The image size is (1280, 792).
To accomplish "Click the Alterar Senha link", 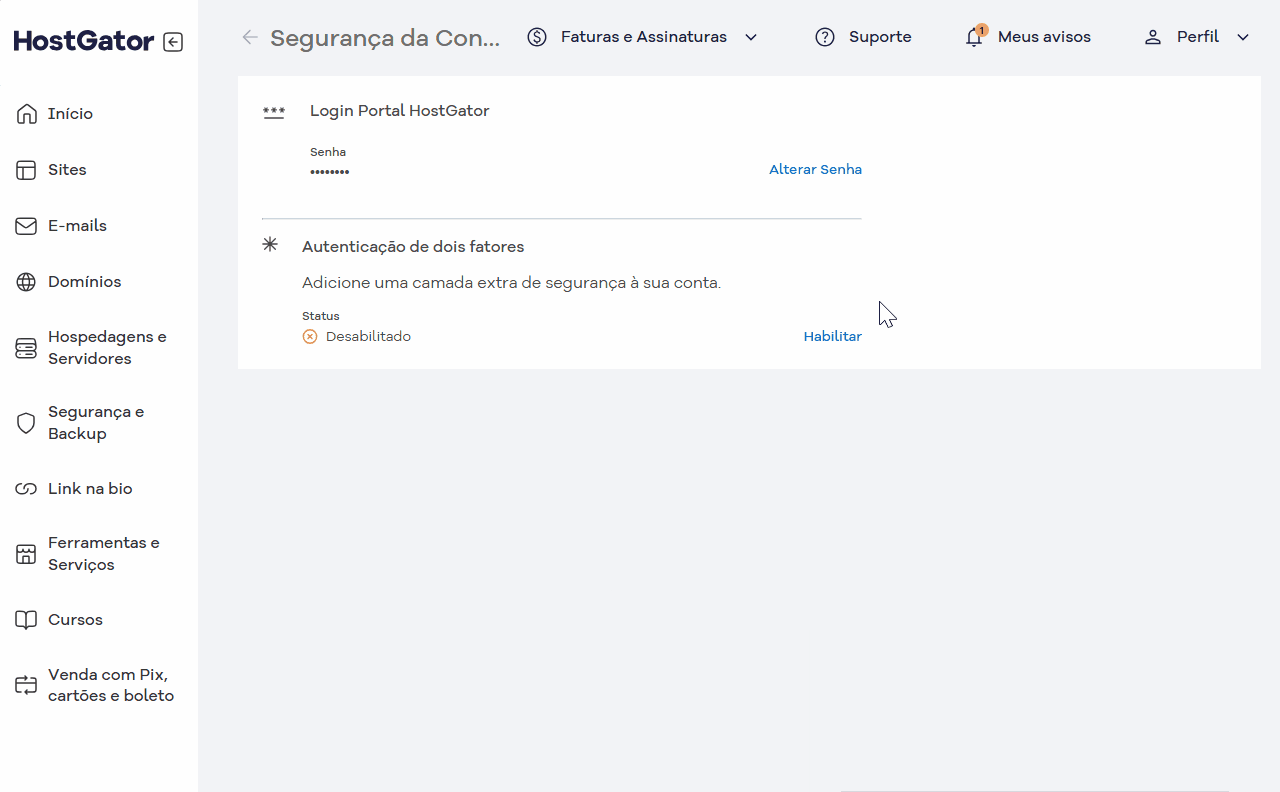I will (815, 170).
